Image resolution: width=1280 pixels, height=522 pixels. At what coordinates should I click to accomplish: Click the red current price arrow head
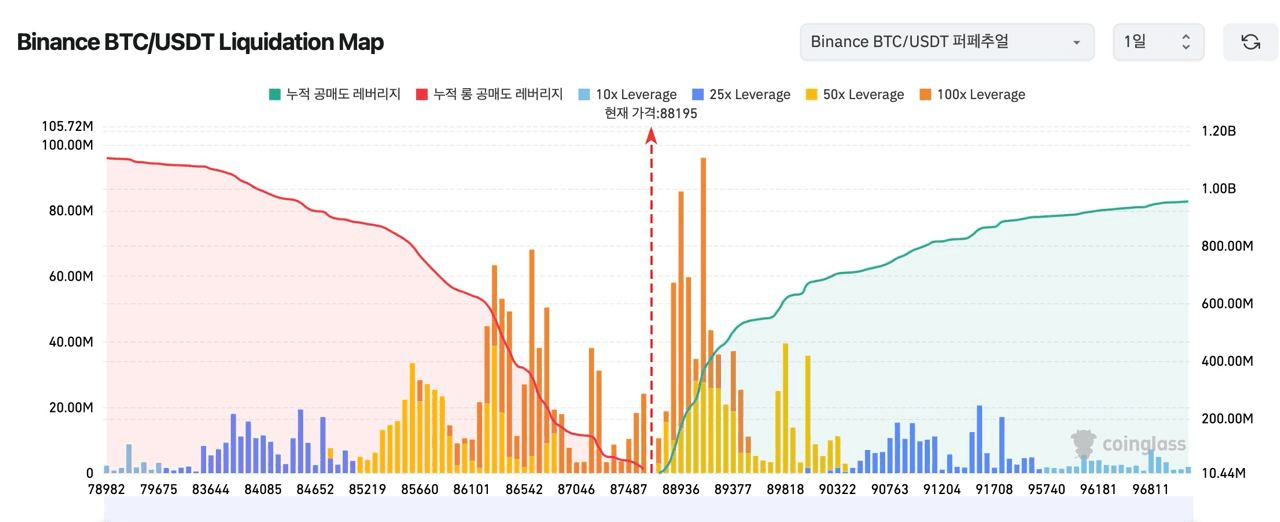pos(652,134)
